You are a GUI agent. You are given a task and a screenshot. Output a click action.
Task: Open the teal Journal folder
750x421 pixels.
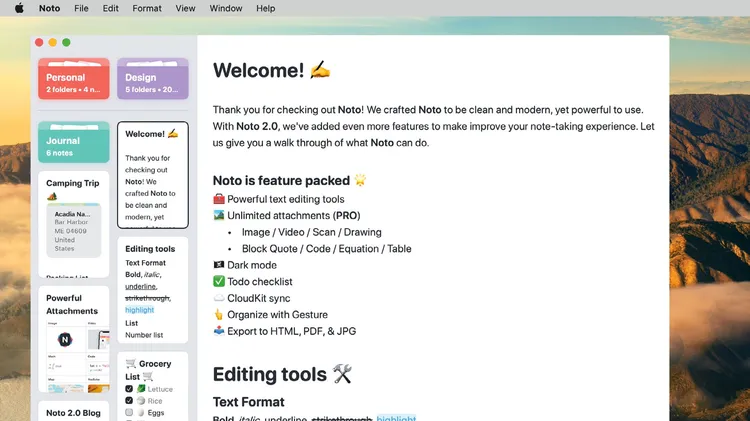[x=74, y=142]
